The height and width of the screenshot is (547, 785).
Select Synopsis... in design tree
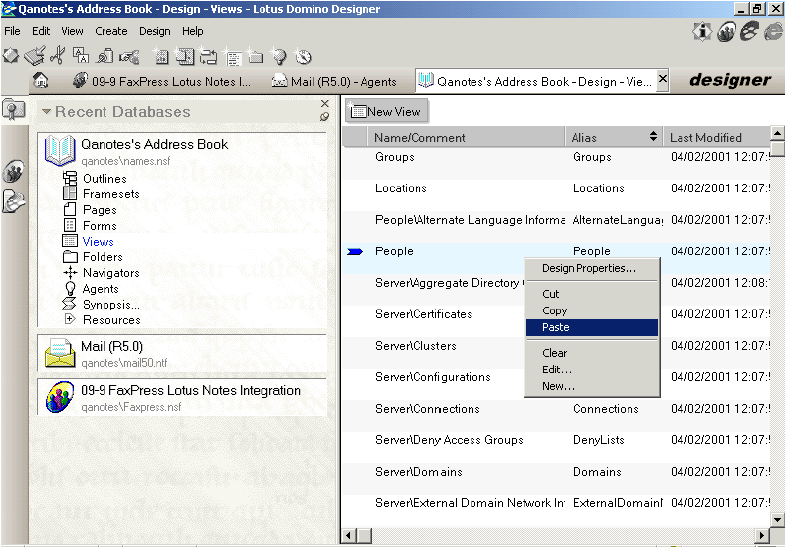[111, 305]
